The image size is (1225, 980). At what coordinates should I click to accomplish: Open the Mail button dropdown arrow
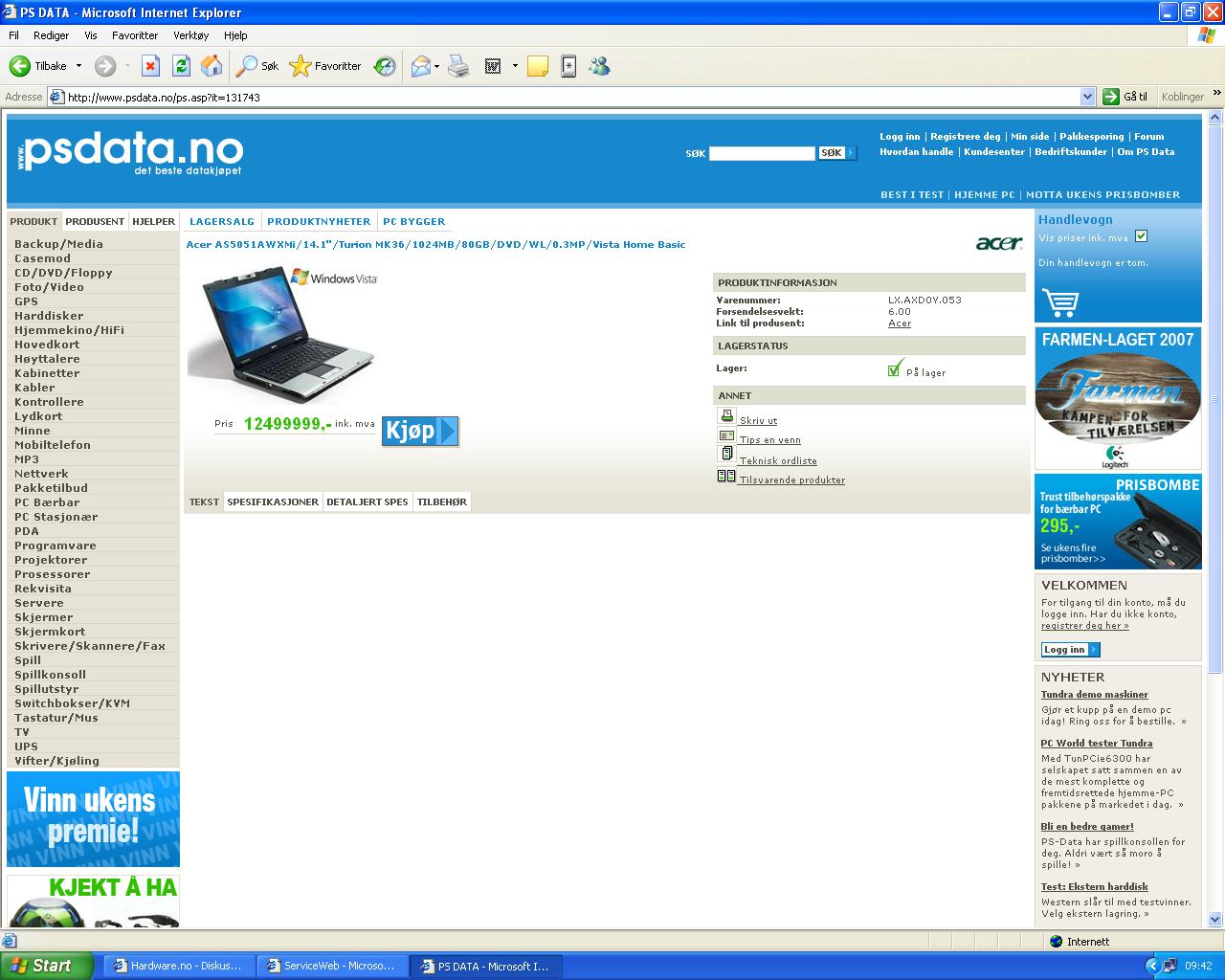[x=436, y=66]
